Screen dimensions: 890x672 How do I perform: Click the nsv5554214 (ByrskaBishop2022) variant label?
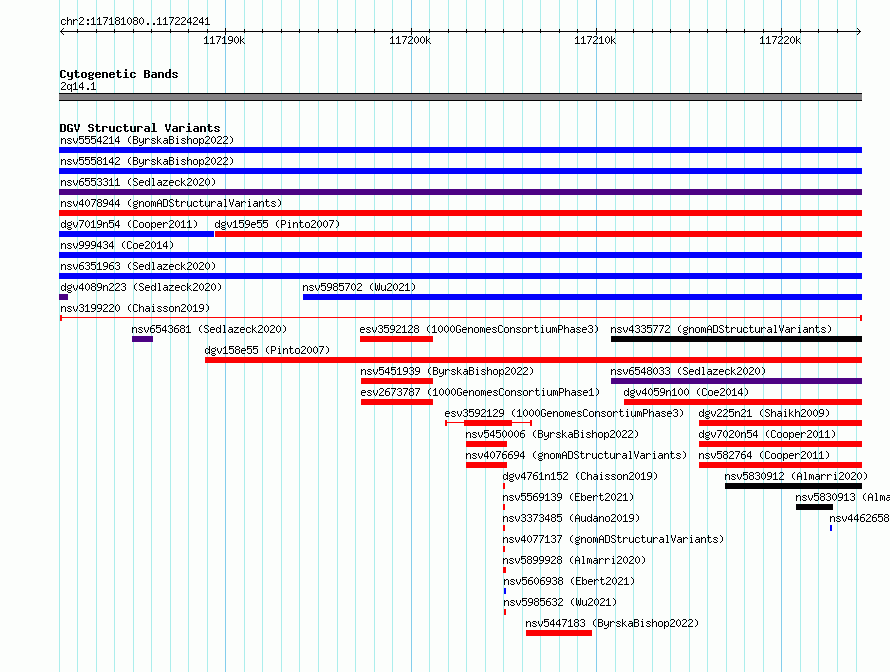coord(147,140)
